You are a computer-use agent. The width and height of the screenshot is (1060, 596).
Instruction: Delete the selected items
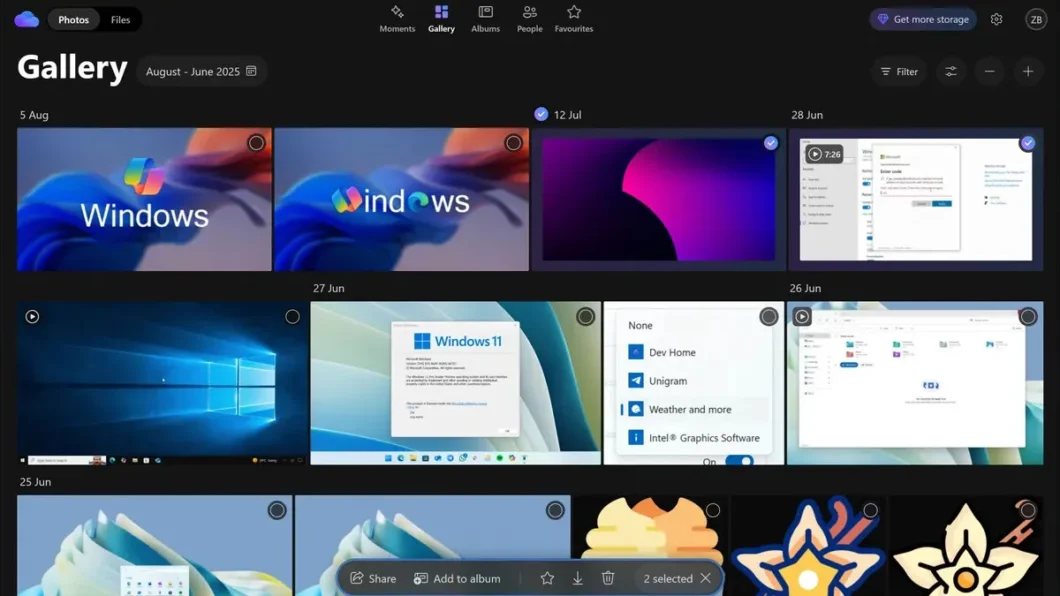coord(608,578)
